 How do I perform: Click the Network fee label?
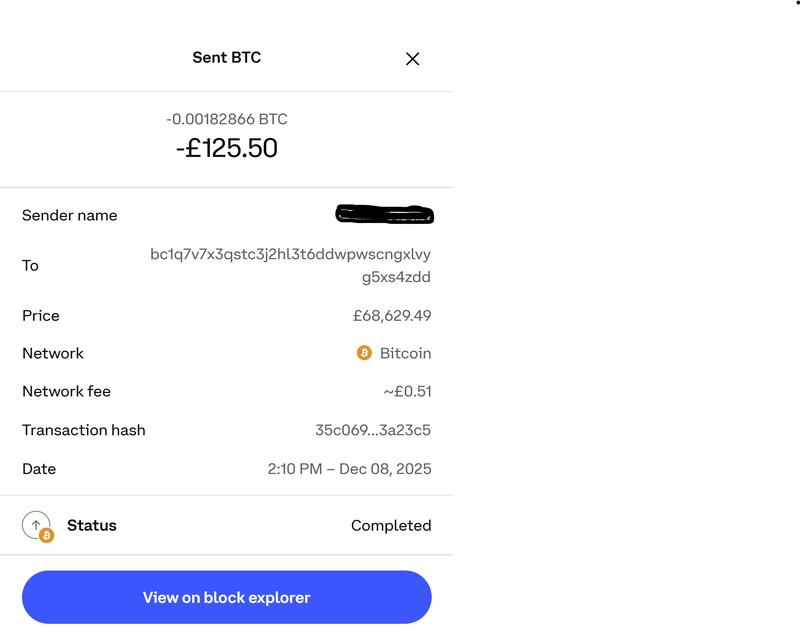tap(67, 391)
